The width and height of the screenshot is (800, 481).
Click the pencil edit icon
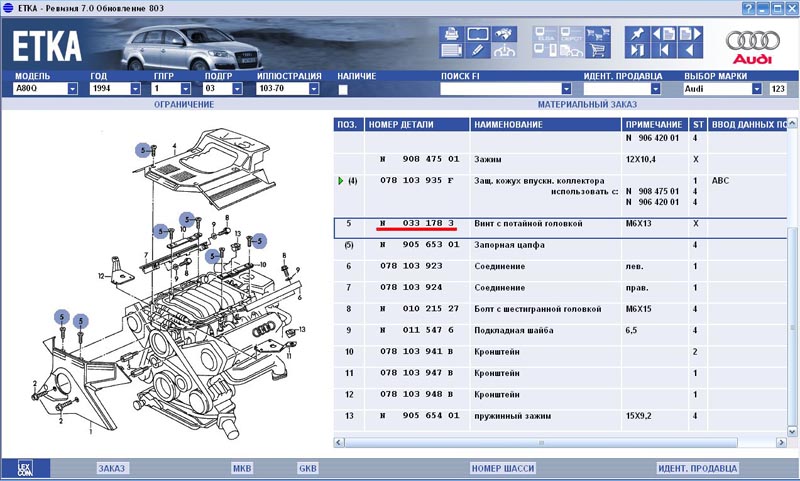(x=478, y=51)
